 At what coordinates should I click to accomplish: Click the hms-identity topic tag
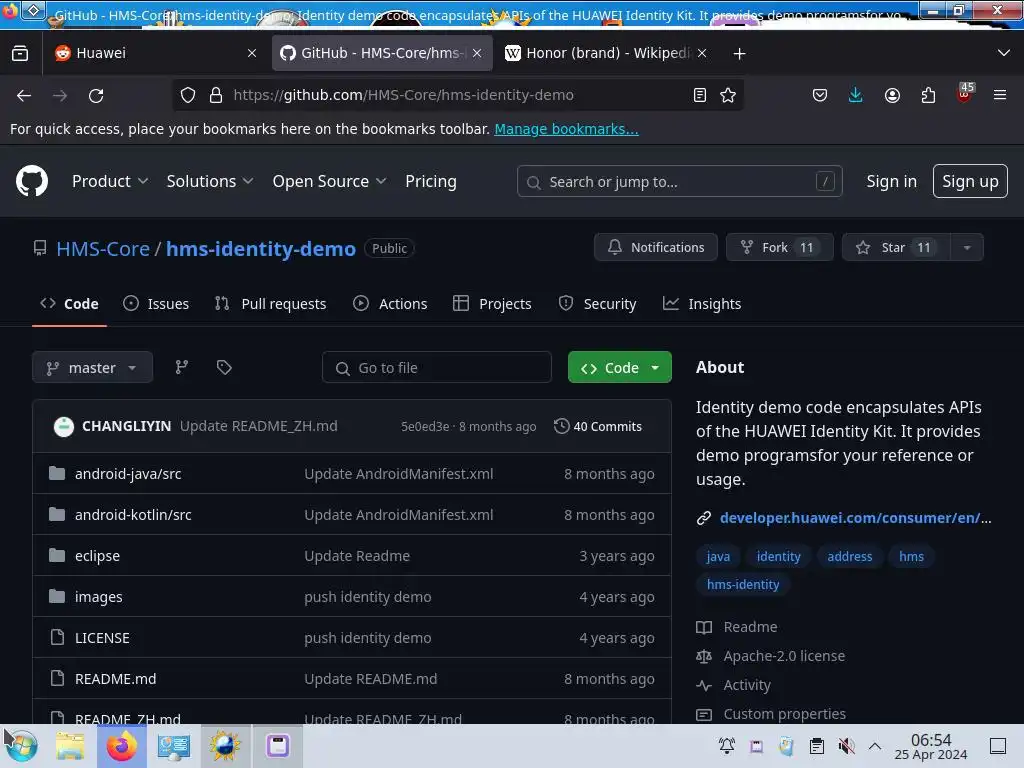coord(743,584)
